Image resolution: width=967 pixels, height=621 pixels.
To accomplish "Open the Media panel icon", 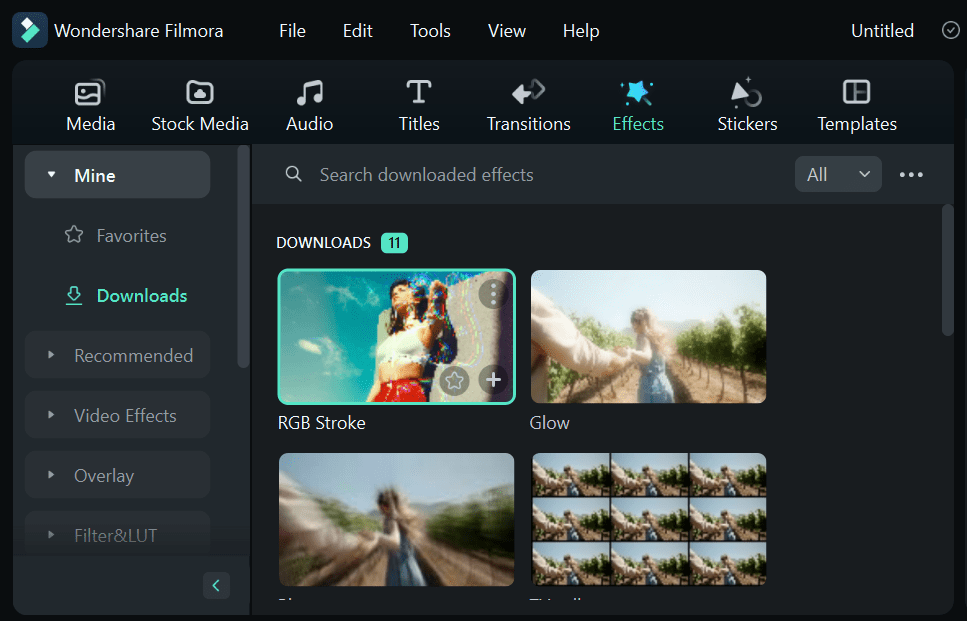I will coord(90,93).
